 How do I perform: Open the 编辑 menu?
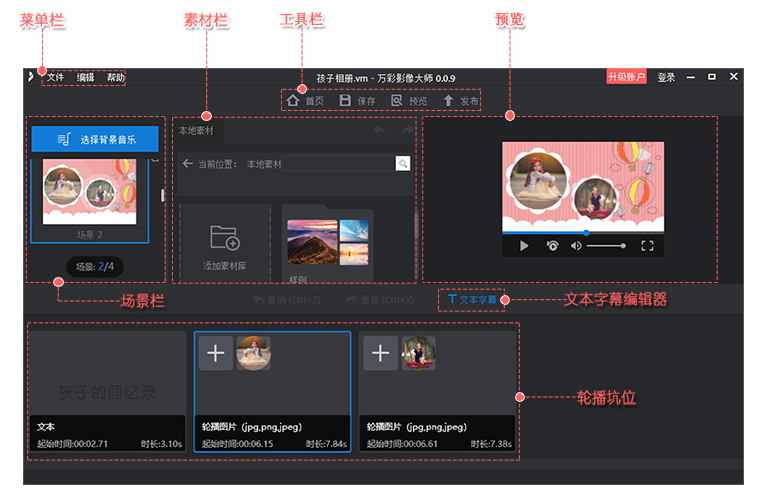(86, 77)
